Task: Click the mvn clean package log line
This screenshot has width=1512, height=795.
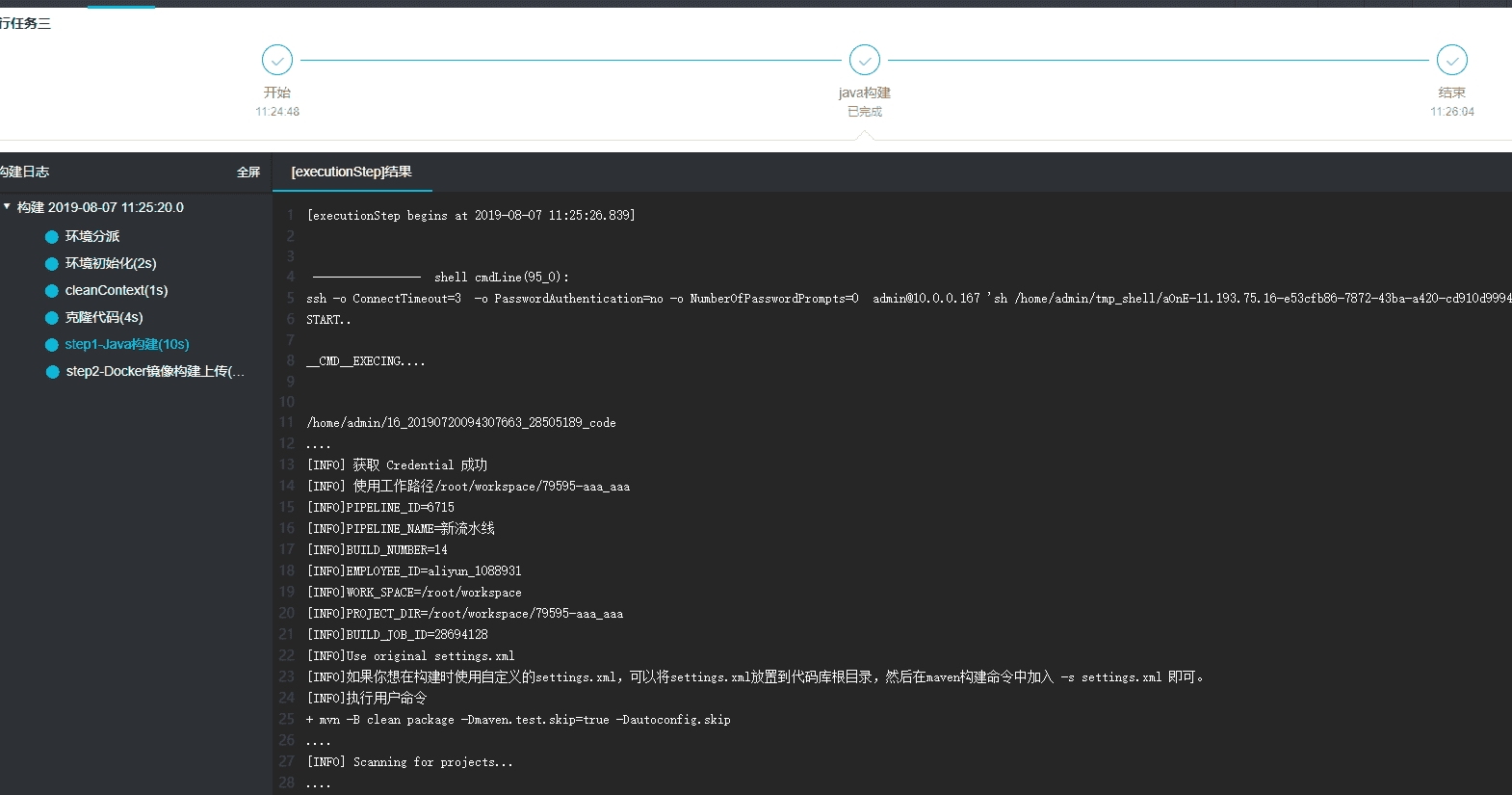Action: (518, 720)
